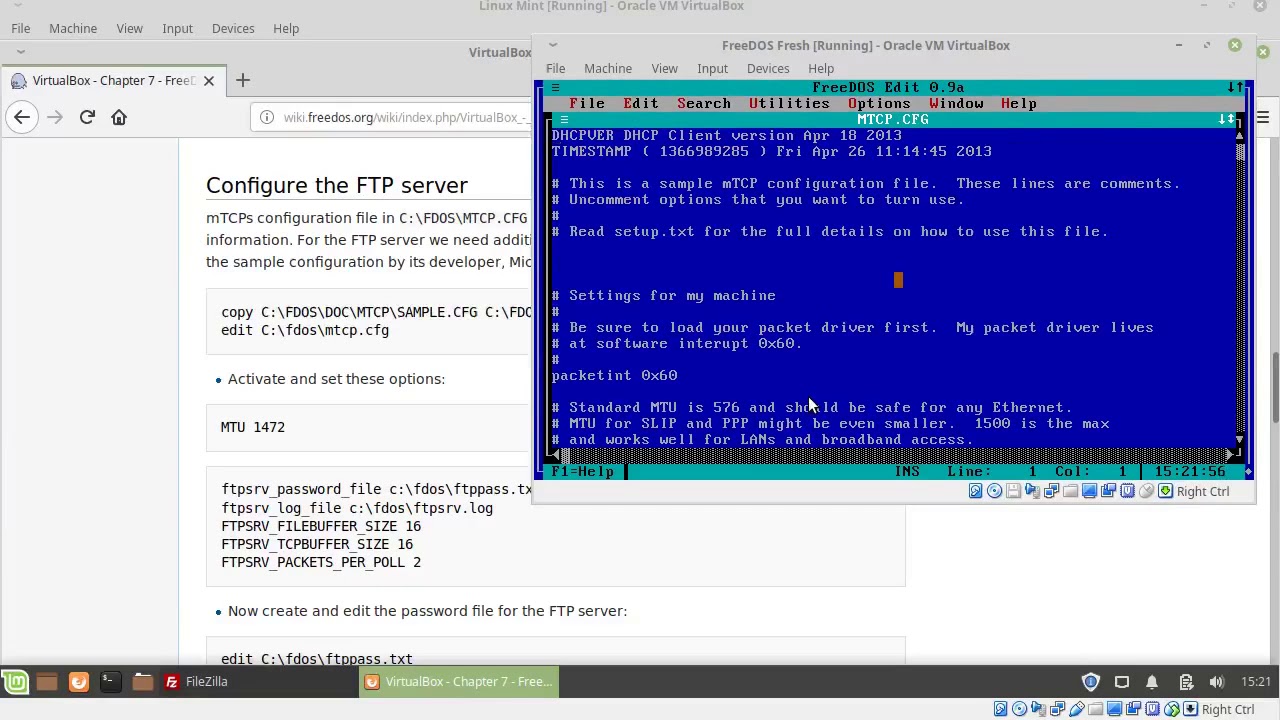The image size is (1280, 720).
Task: Click the volume speaker tray icon
Action: pyautogui.click(x=1217, y=682)
